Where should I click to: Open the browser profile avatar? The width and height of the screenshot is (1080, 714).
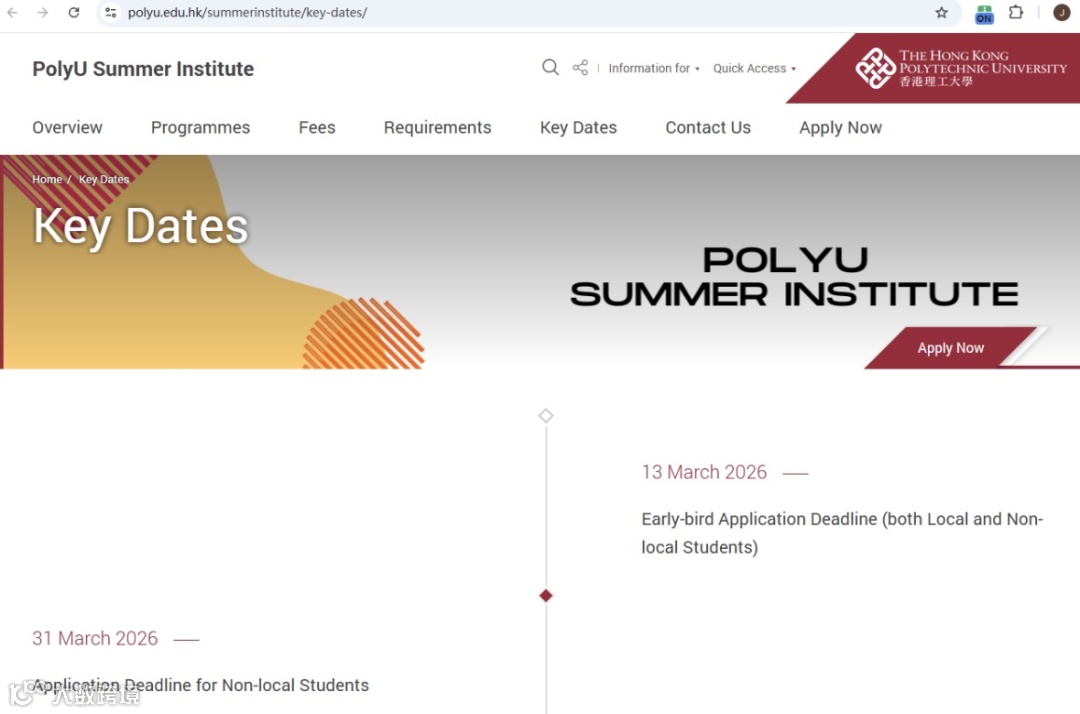1061,12
